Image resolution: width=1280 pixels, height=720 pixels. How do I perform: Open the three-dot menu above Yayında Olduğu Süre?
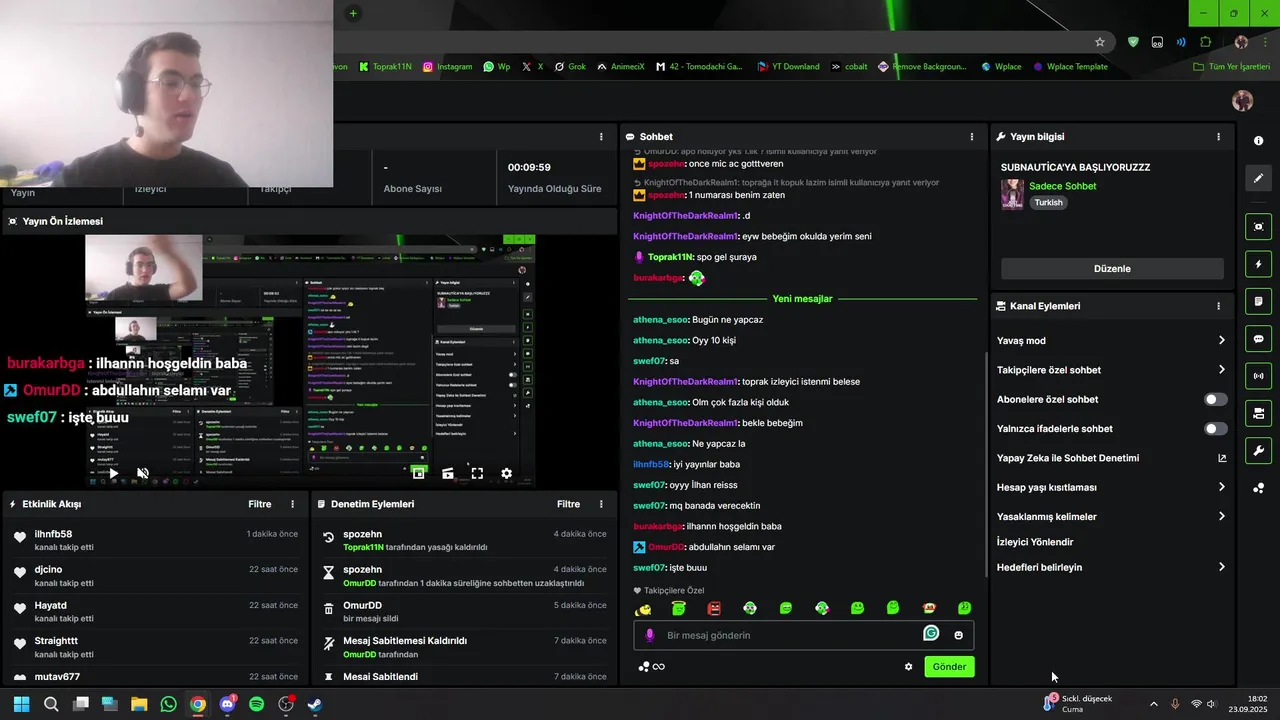point(601,137)
